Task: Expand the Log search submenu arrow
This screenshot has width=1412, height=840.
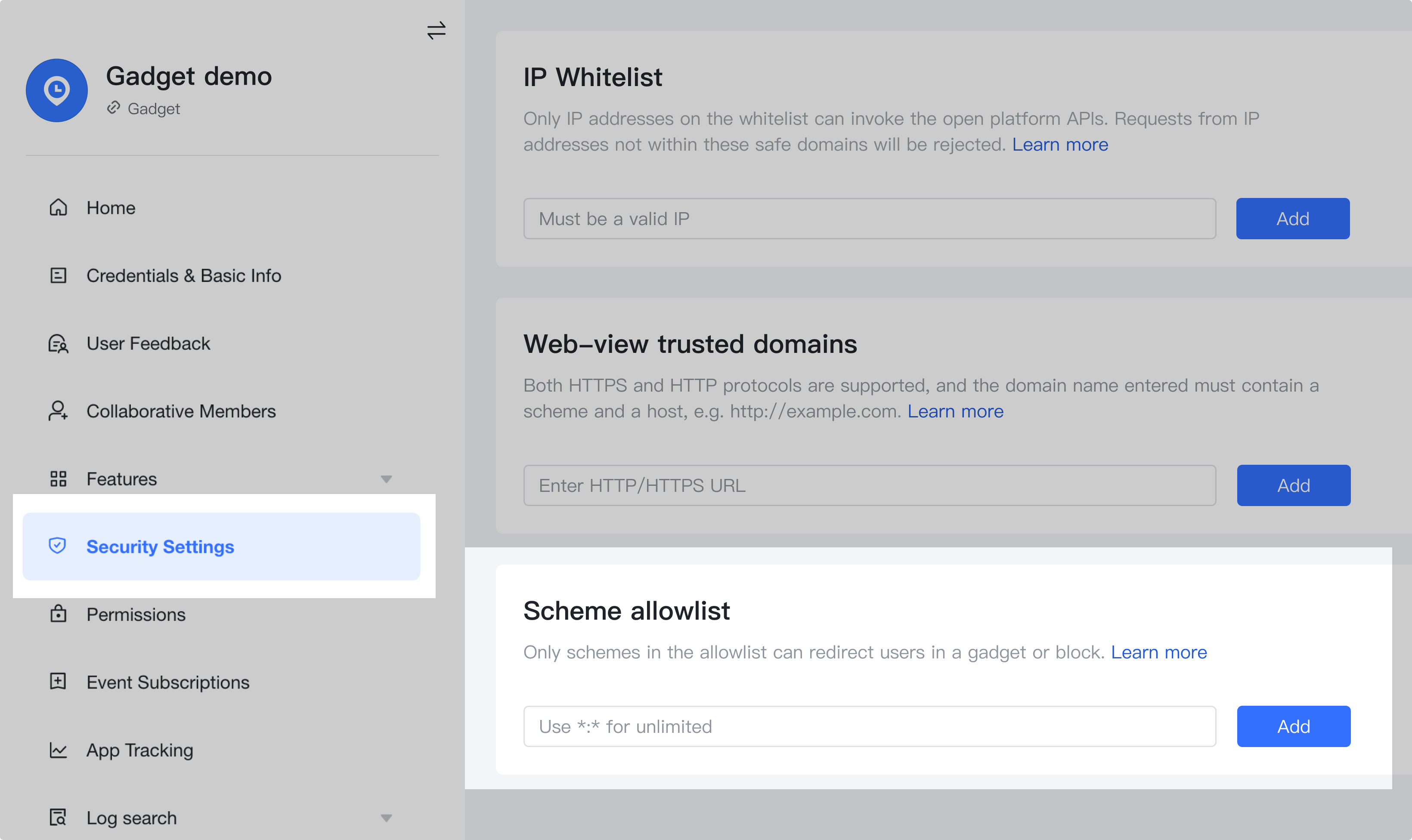Action: pyautogui.click(x=386, y=818)
